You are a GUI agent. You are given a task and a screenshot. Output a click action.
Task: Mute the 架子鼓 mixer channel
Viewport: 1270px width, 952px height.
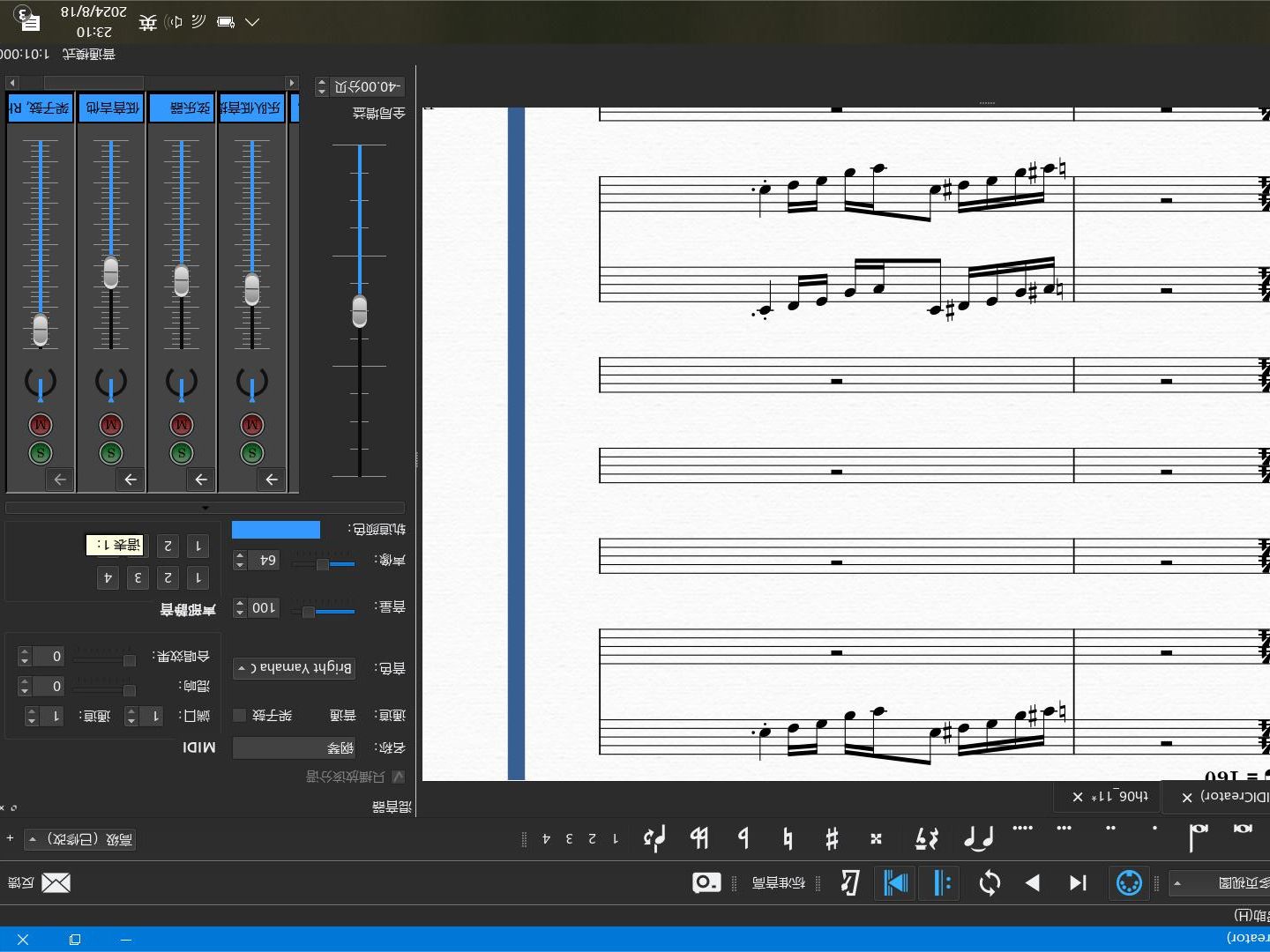click(x=40, y=425)
